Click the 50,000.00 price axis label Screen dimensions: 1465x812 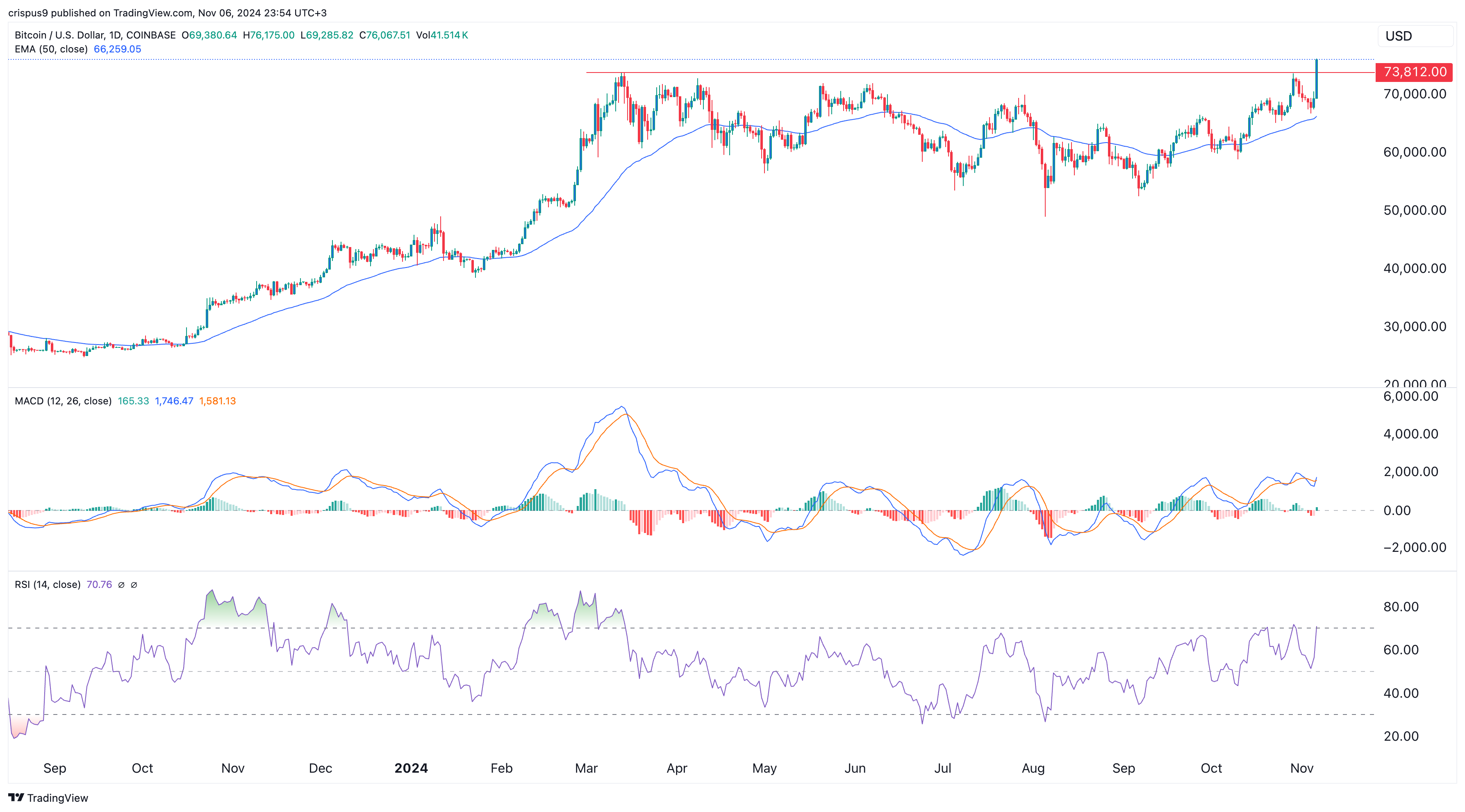[1415, 210]
